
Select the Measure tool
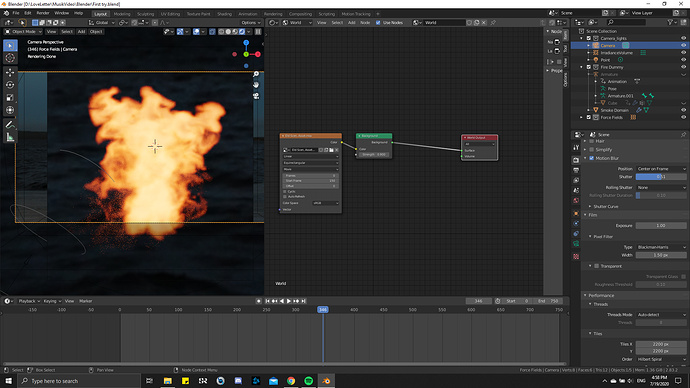[x=10, y=137]
